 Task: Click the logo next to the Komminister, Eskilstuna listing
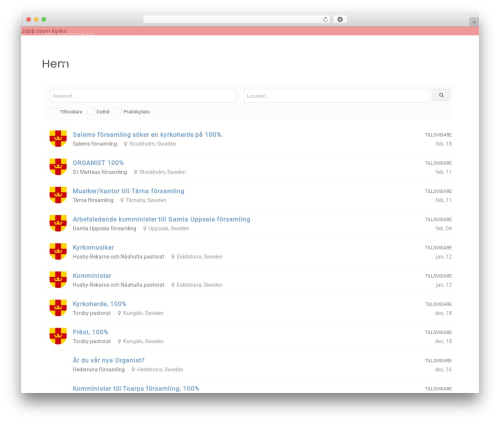58,280
